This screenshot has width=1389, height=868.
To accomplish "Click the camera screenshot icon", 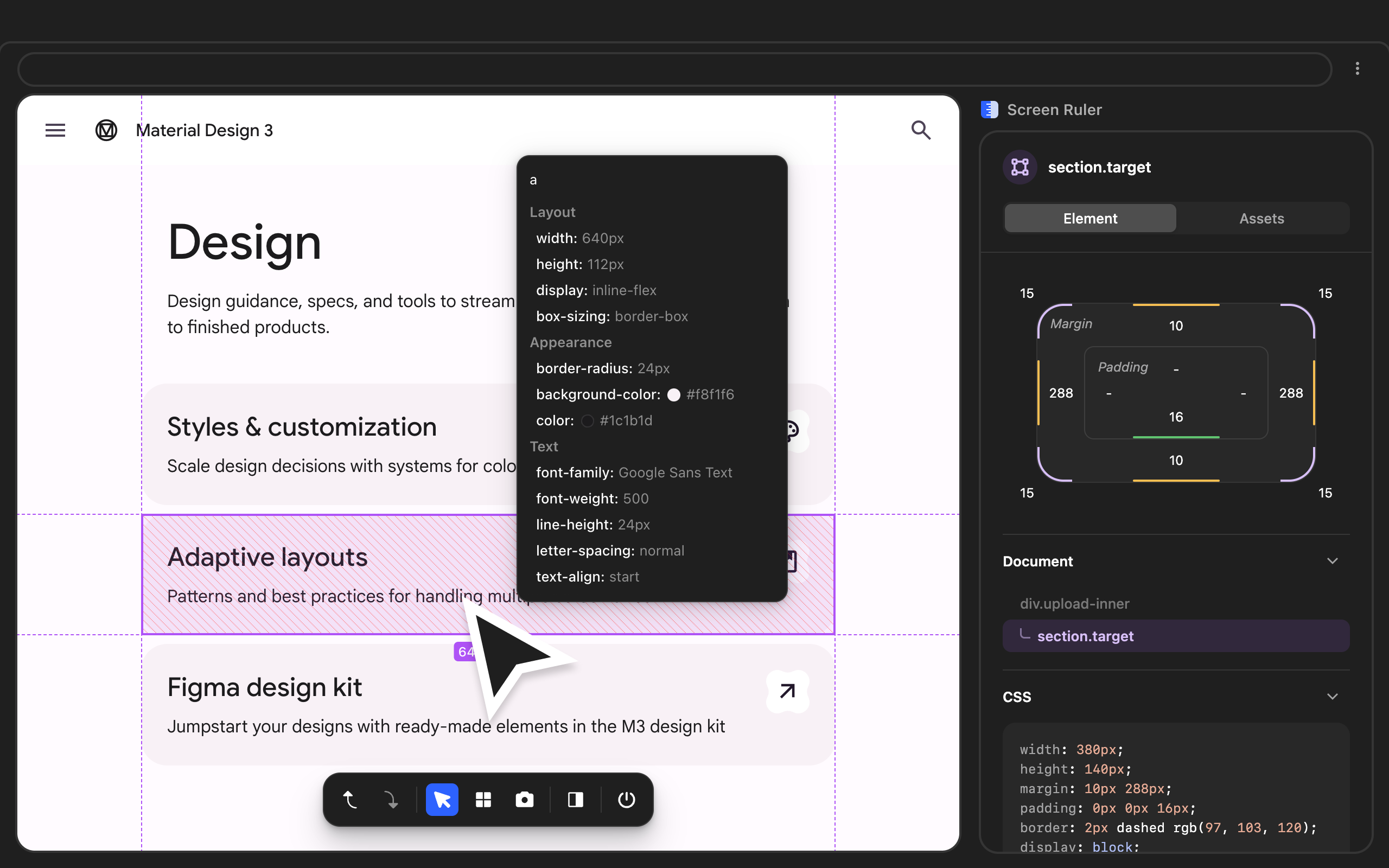I will pos(524,799).
